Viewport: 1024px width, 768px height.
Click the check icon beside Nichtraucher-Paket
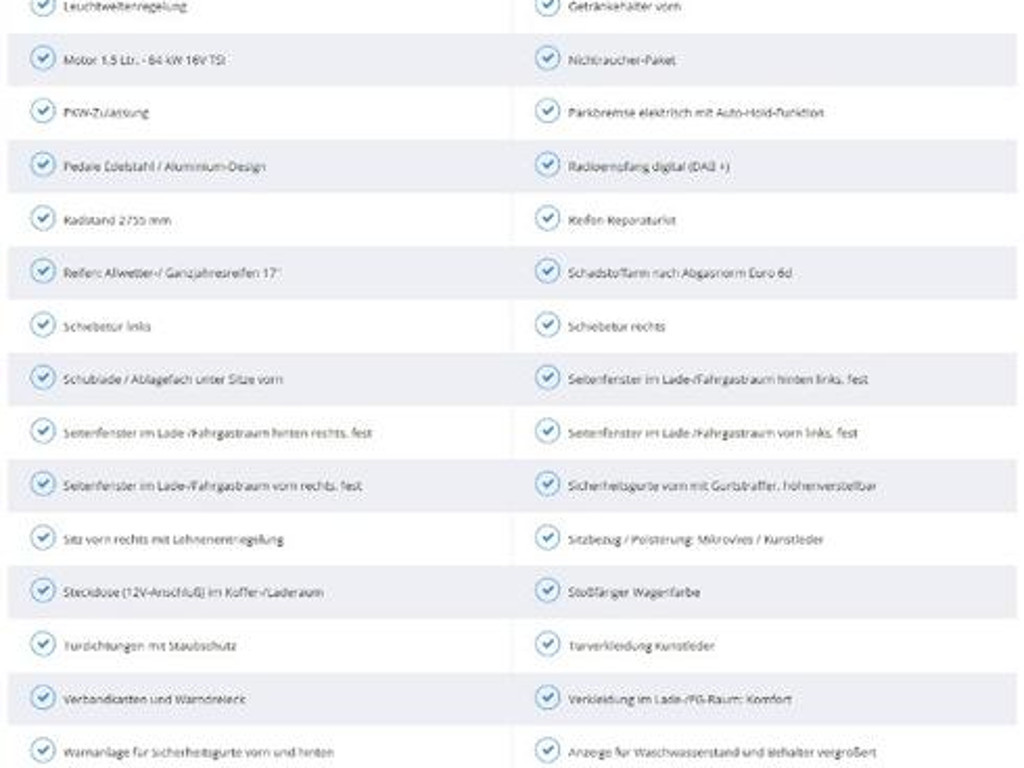click(x=547, y=59)
